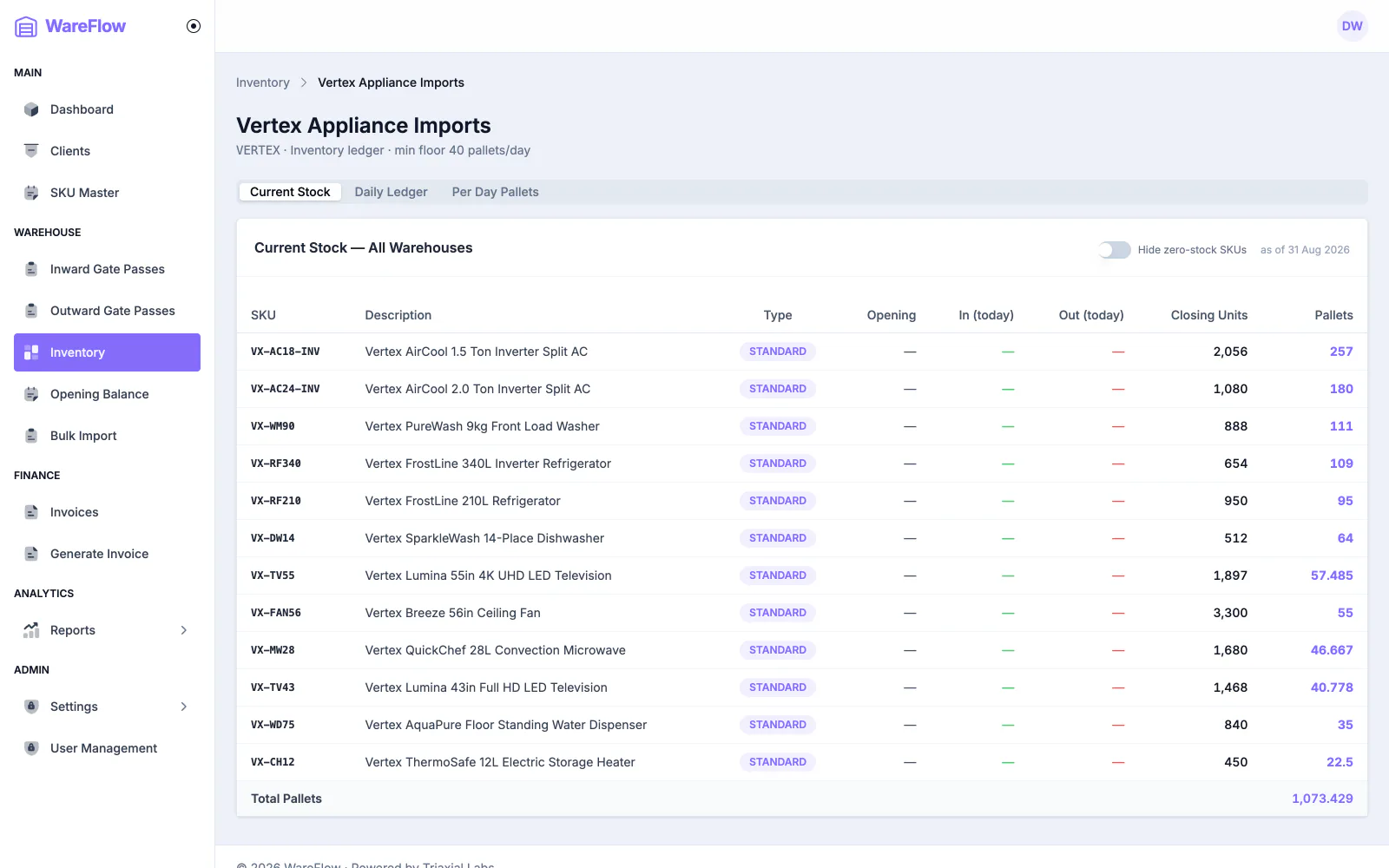
Task: Open Bulk Import page
Action: (x=107, y=436)
